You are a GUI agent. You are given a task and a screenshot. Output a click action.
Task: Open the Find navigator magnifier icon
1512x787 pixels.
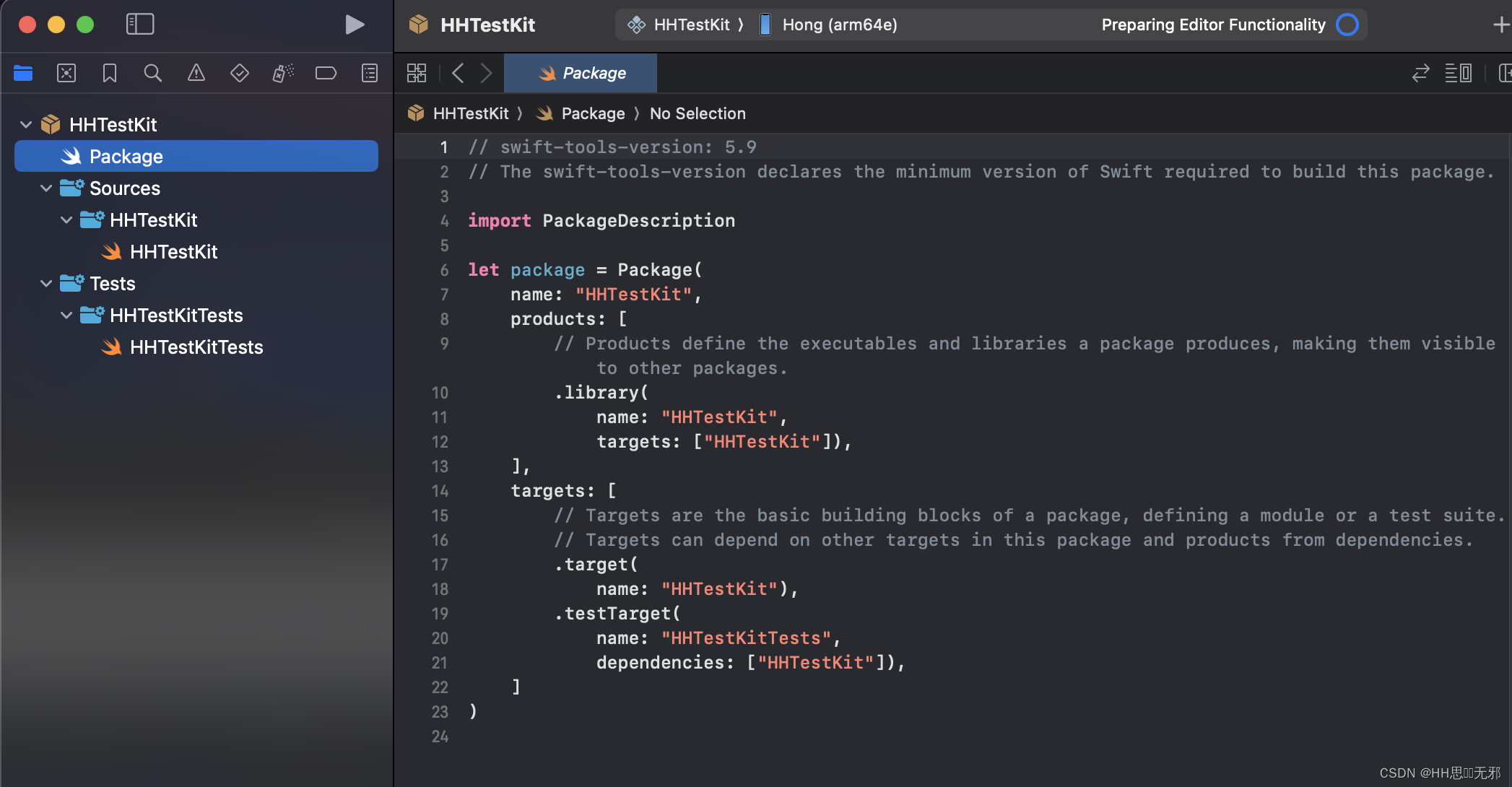click(x=153, y=73)
